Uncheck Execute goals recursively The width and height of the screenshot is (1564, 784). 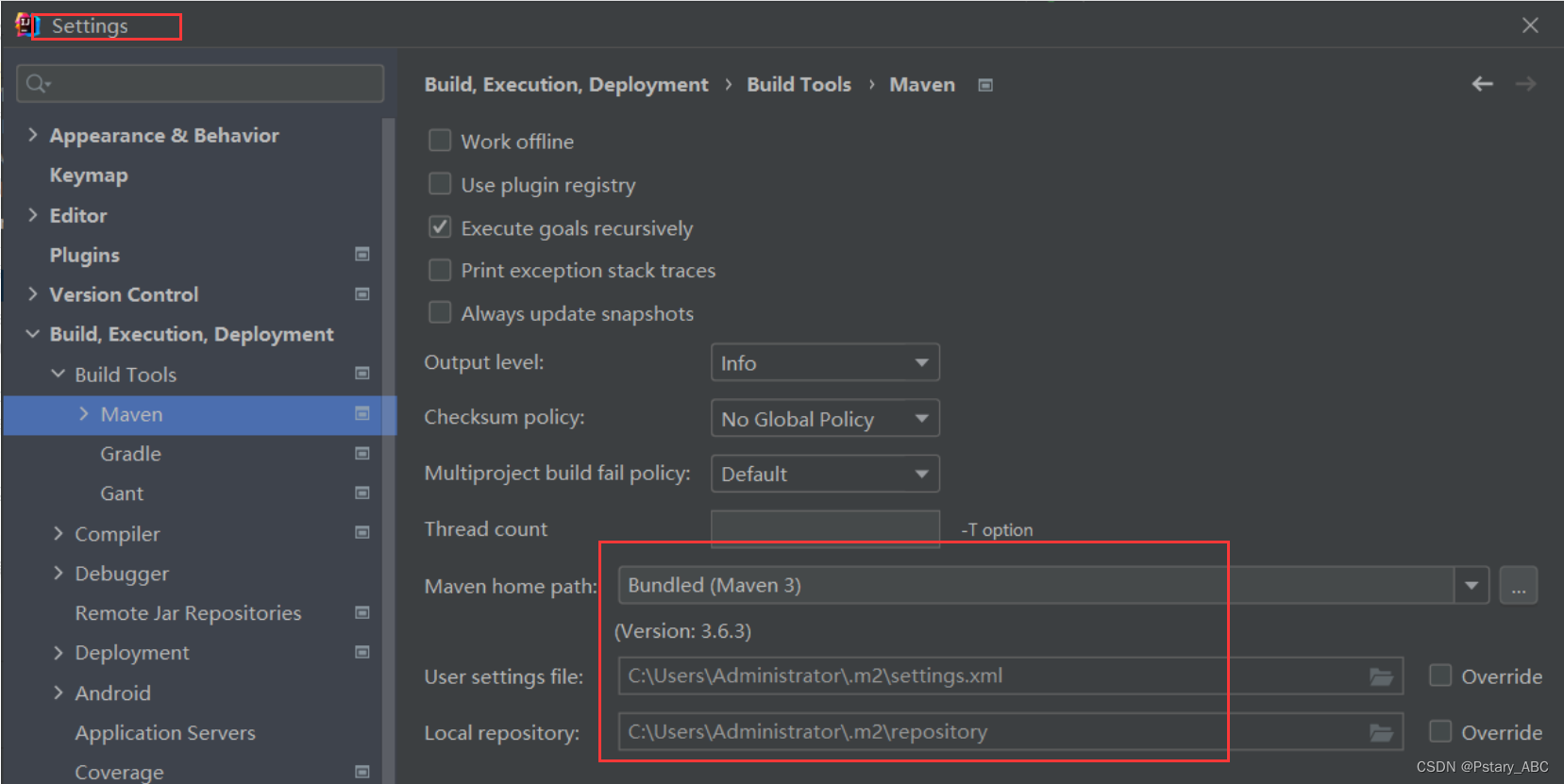pyautogui.click(x=440, y=227)
